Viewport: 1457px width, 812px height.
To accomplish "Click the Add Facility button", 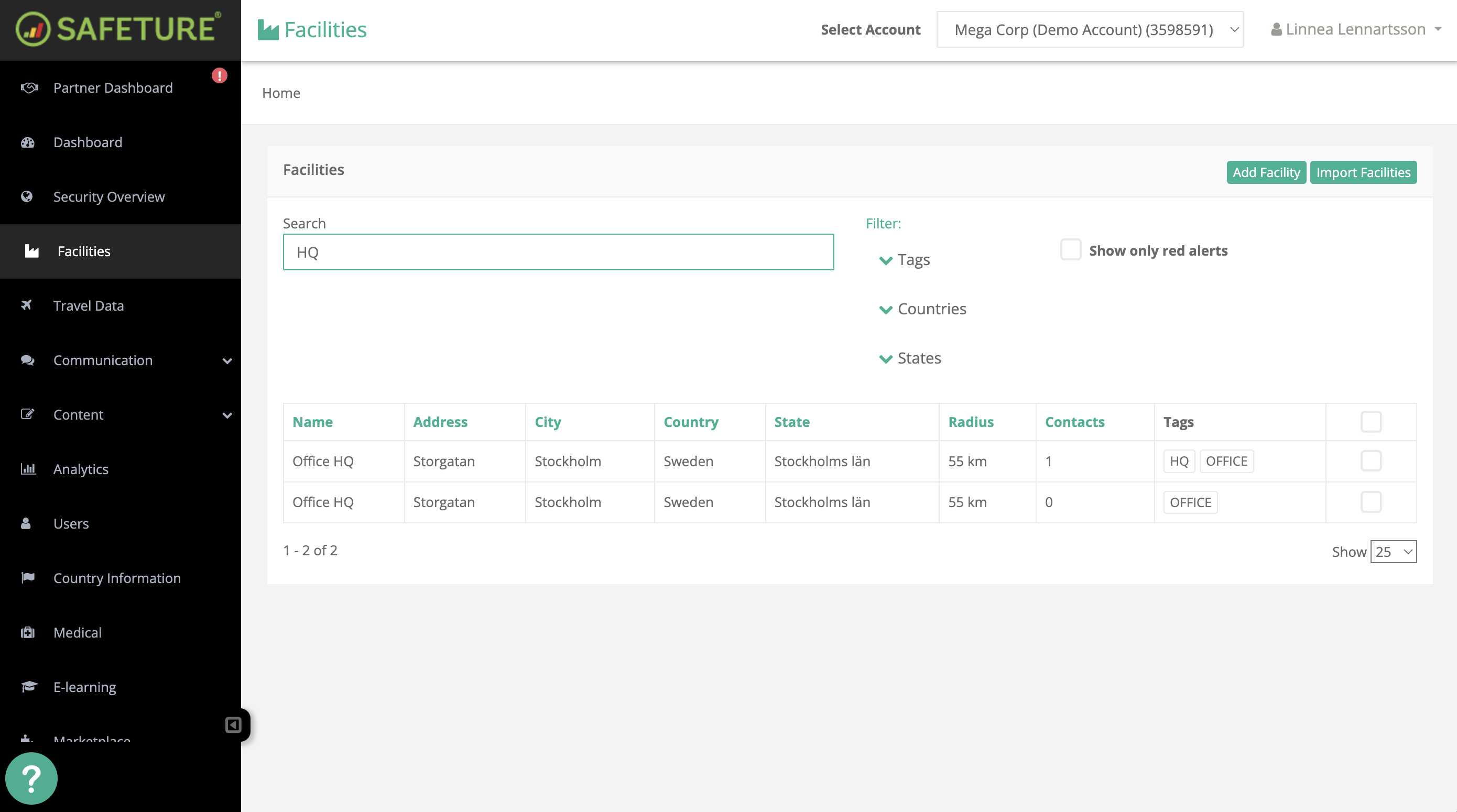I will click(1266, 172).
